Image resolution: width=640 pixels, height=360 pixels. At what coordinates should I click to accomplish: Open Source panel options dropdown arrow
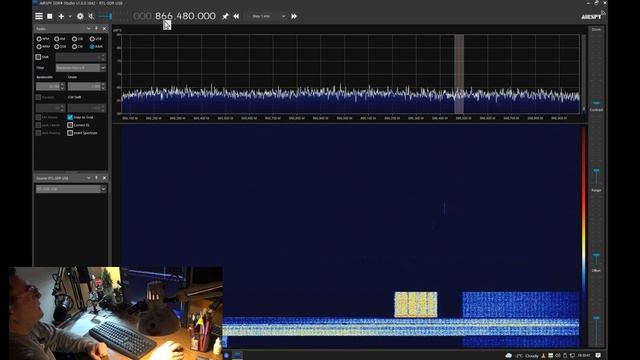coord(89,178)
